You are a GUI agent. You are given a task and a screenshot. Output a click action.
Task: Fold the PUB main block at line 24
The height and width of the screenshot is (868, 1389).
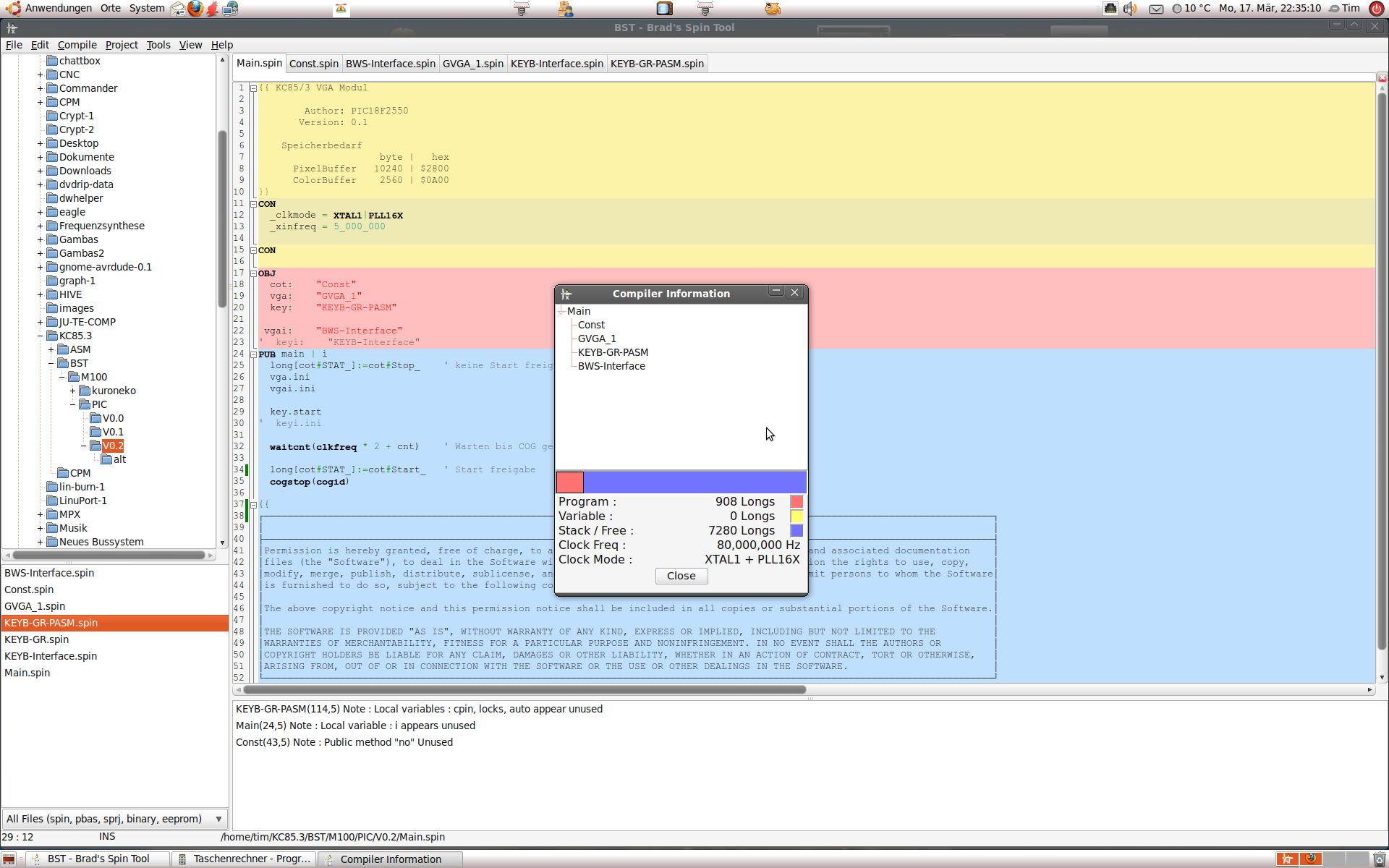pyautogui.click(x=253, y=354)
